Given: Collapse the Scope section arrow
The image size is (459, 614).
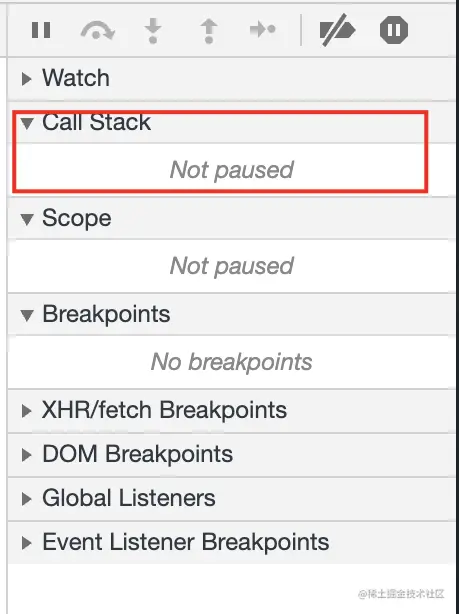Looking at the screenshot, I should 27,219.
